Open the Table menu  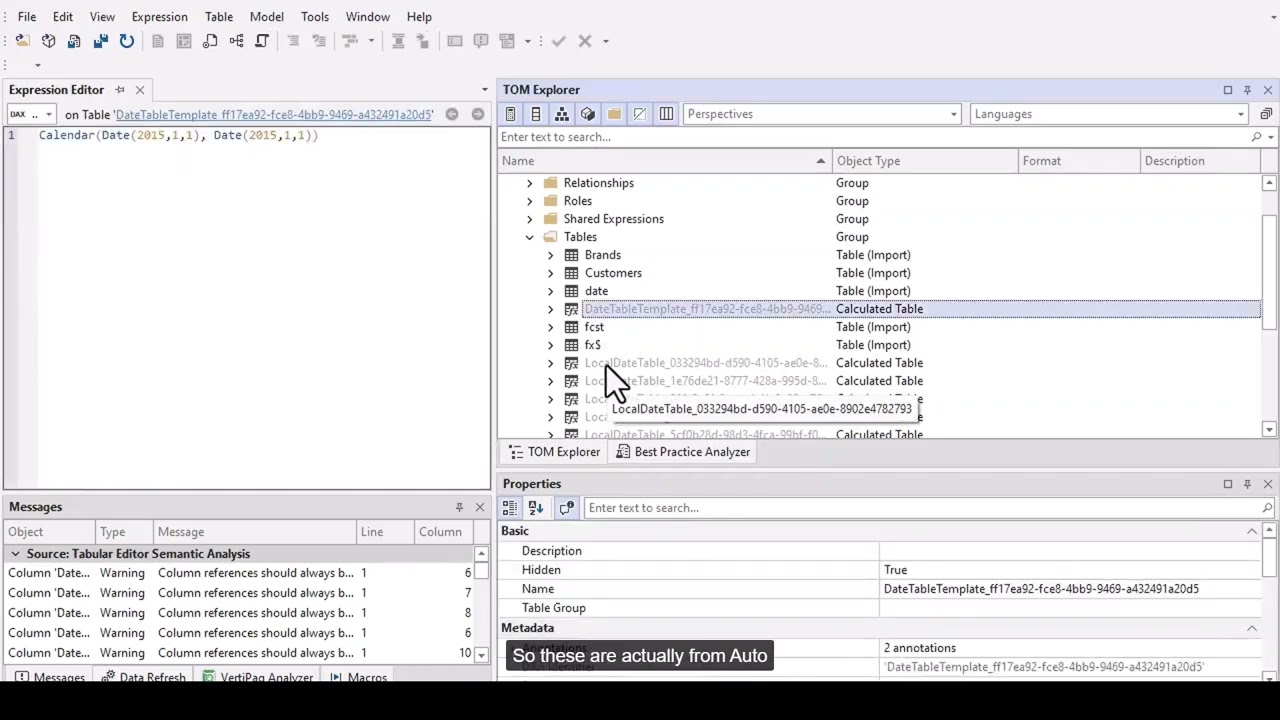(219, 17)
